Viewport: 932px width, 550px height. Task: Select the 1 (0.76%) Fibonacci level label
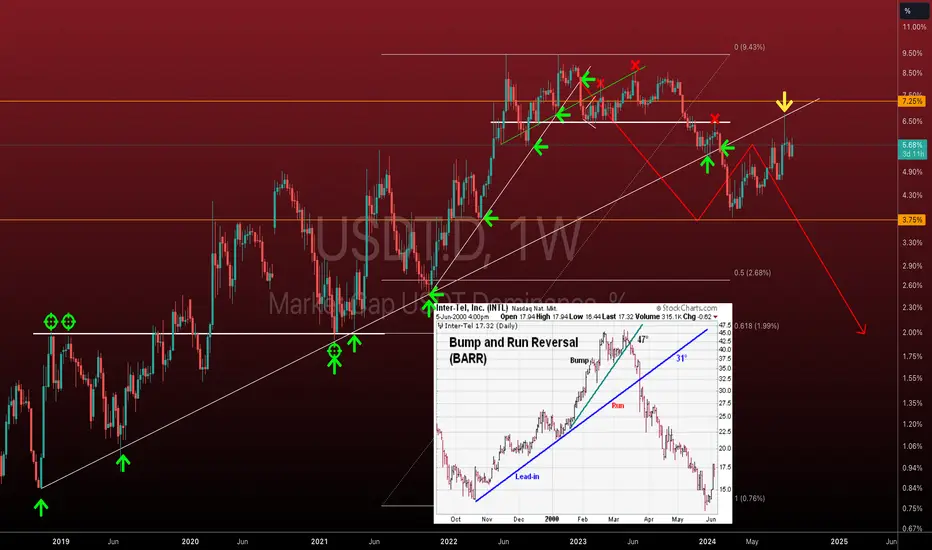click(750, 499)
